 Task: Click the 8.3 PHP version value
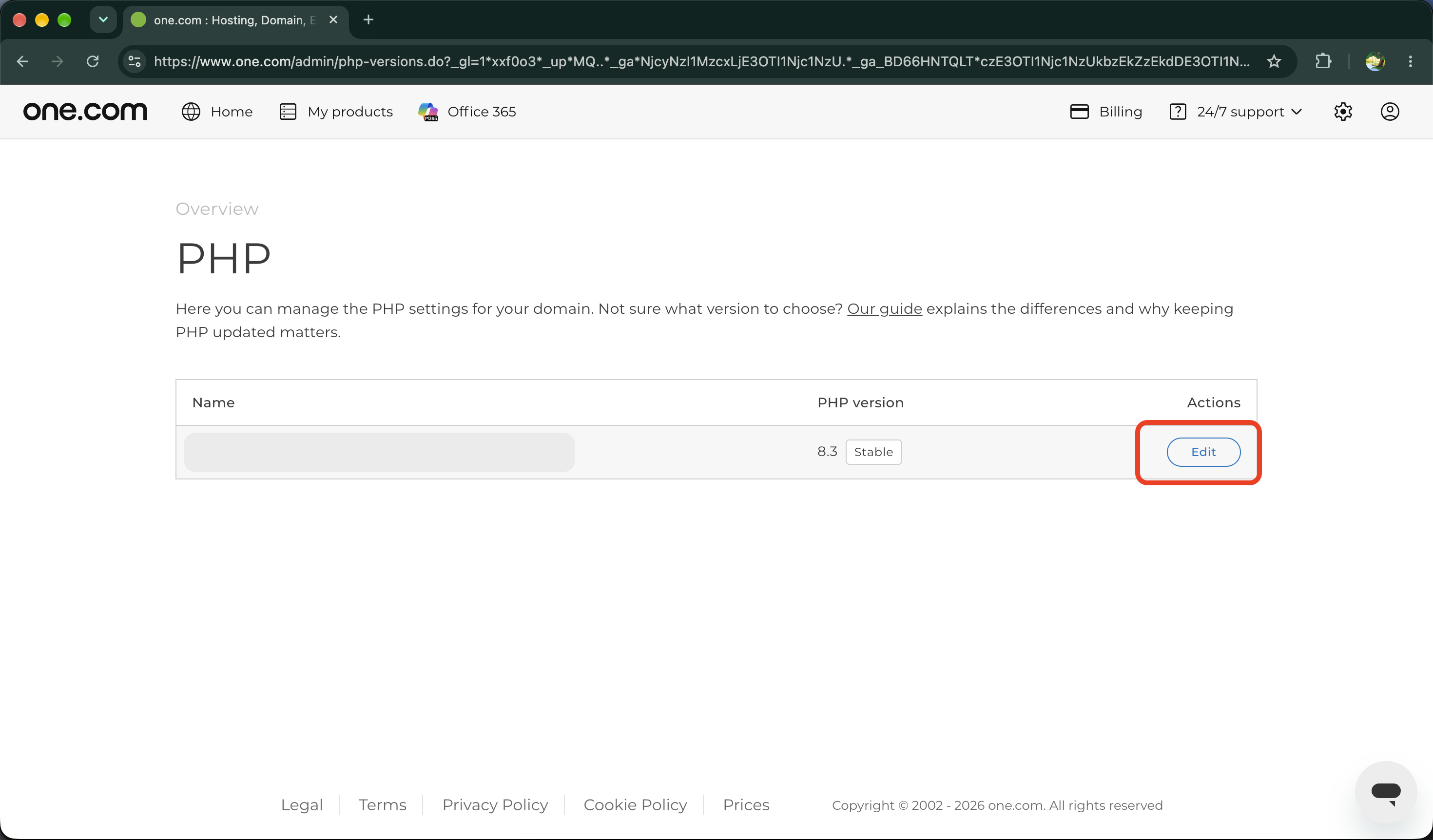[827, 452]
